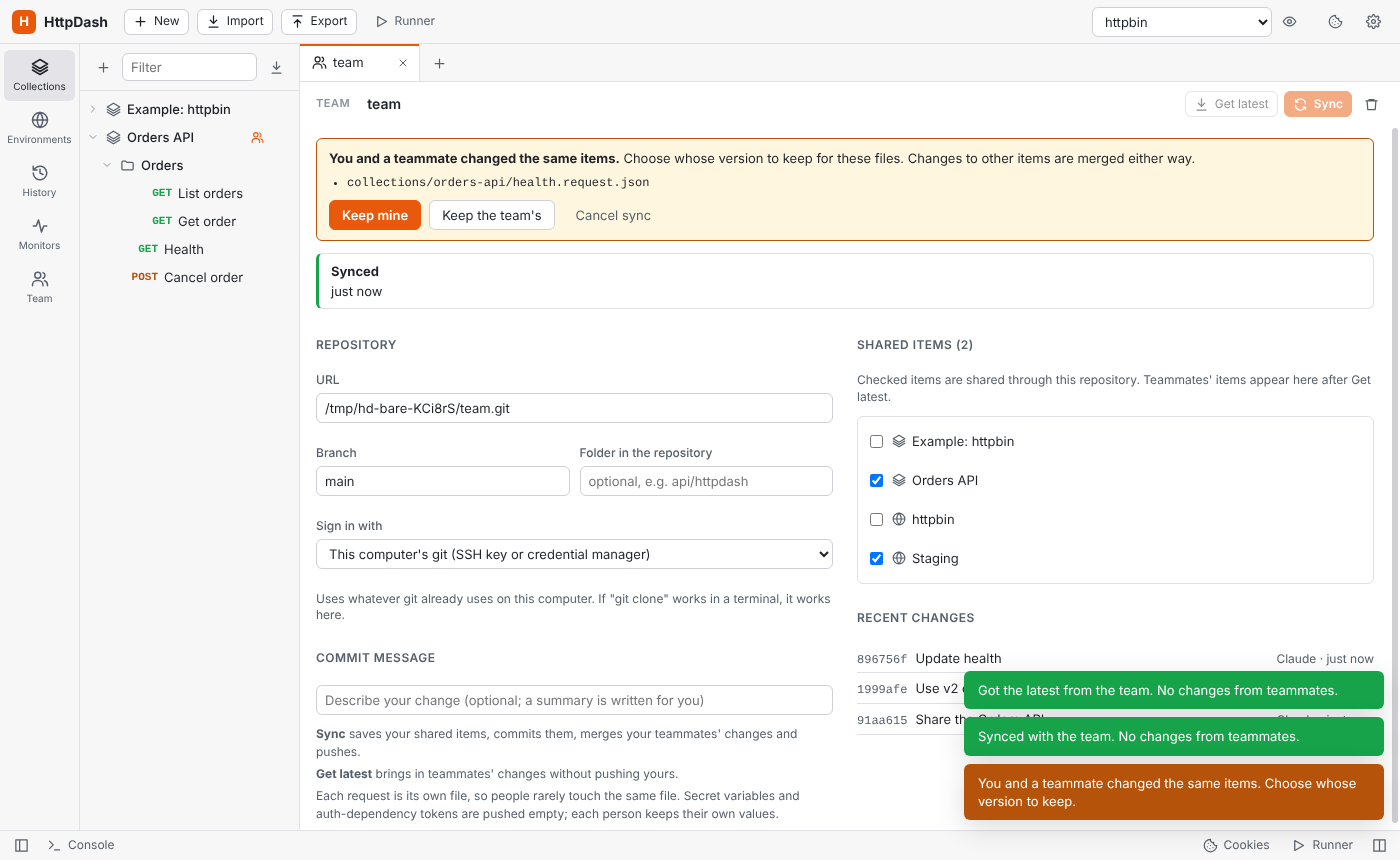
Task: Click the shared-team icon on Orders API
Action: click(257, 138)
